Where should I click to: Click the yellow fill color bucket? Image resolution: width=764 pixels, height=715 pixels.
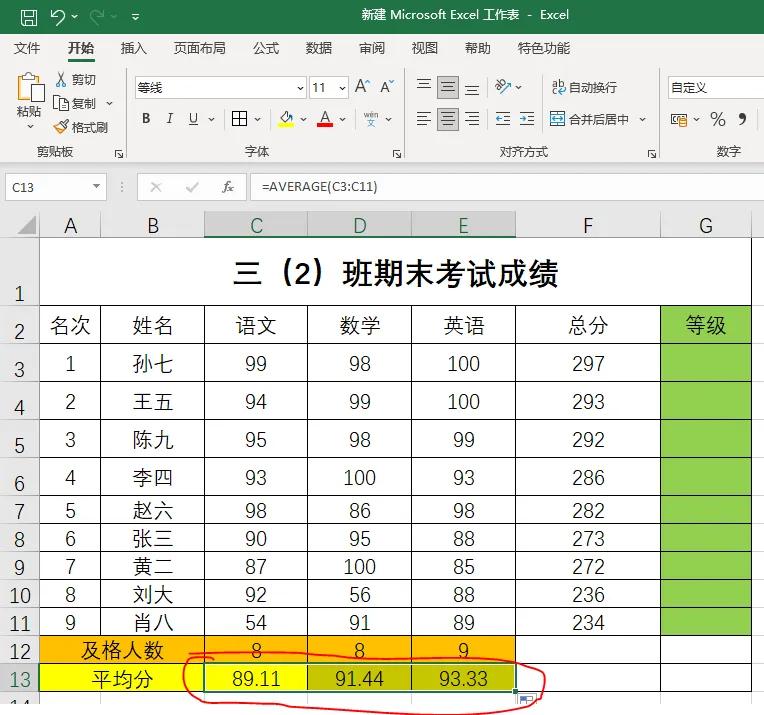[286, 118]
